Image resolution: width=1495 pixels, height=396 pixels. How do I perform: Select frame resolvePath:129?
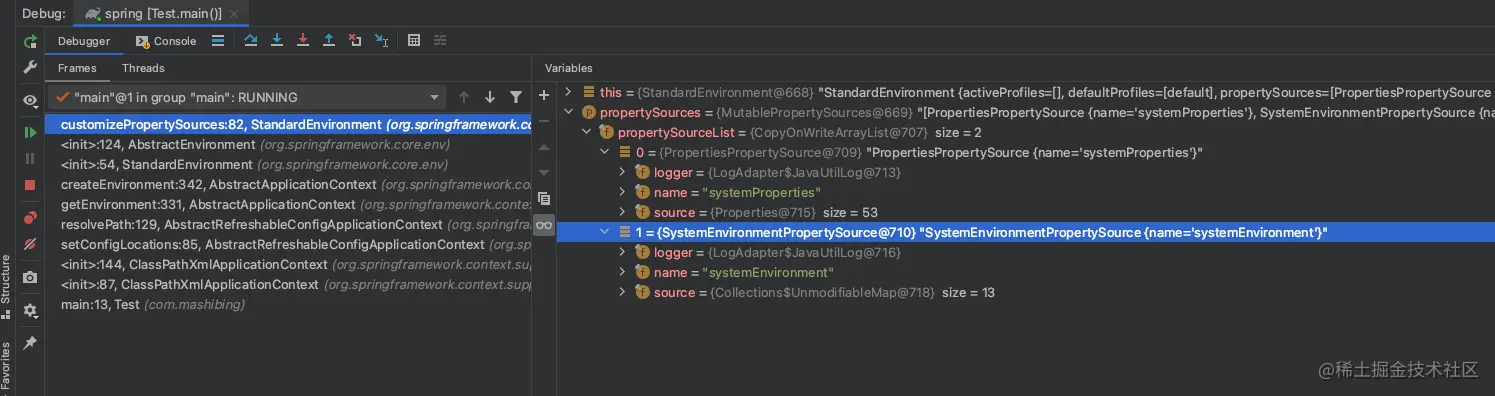[289, 225]
